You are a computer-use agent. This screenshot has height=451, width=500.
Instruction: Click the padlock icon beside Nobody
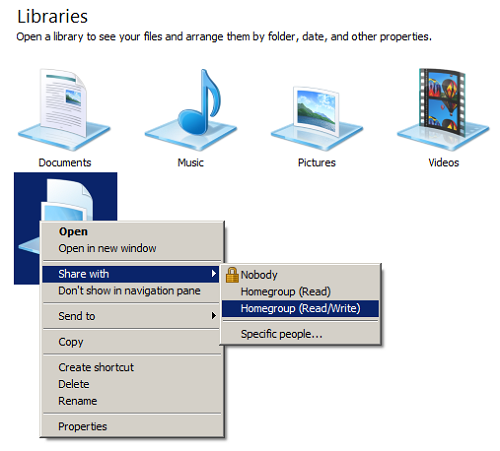click(x=232, y=275)
